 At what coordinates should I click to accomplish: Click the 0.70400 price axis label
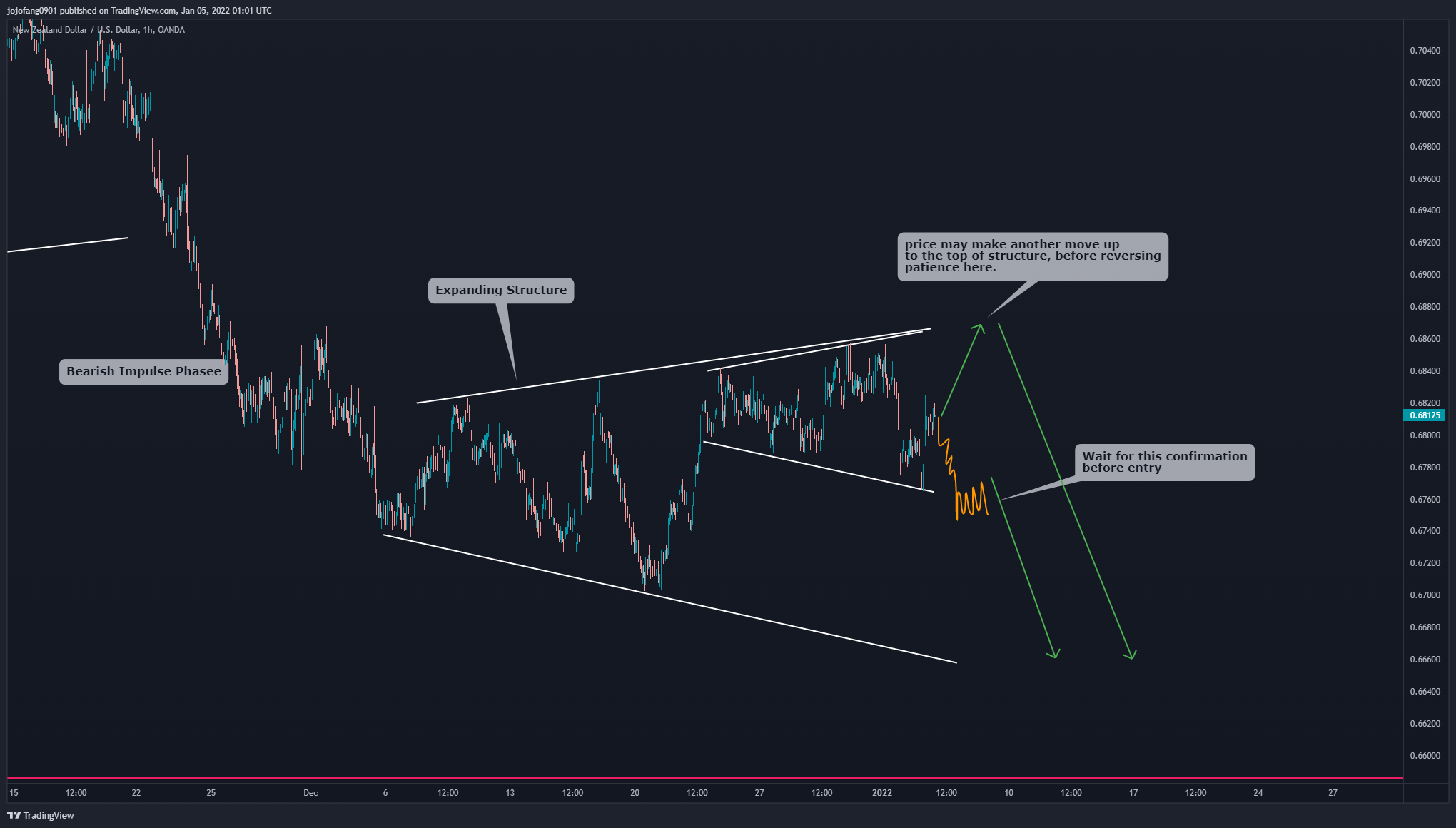pos(1425,51)
